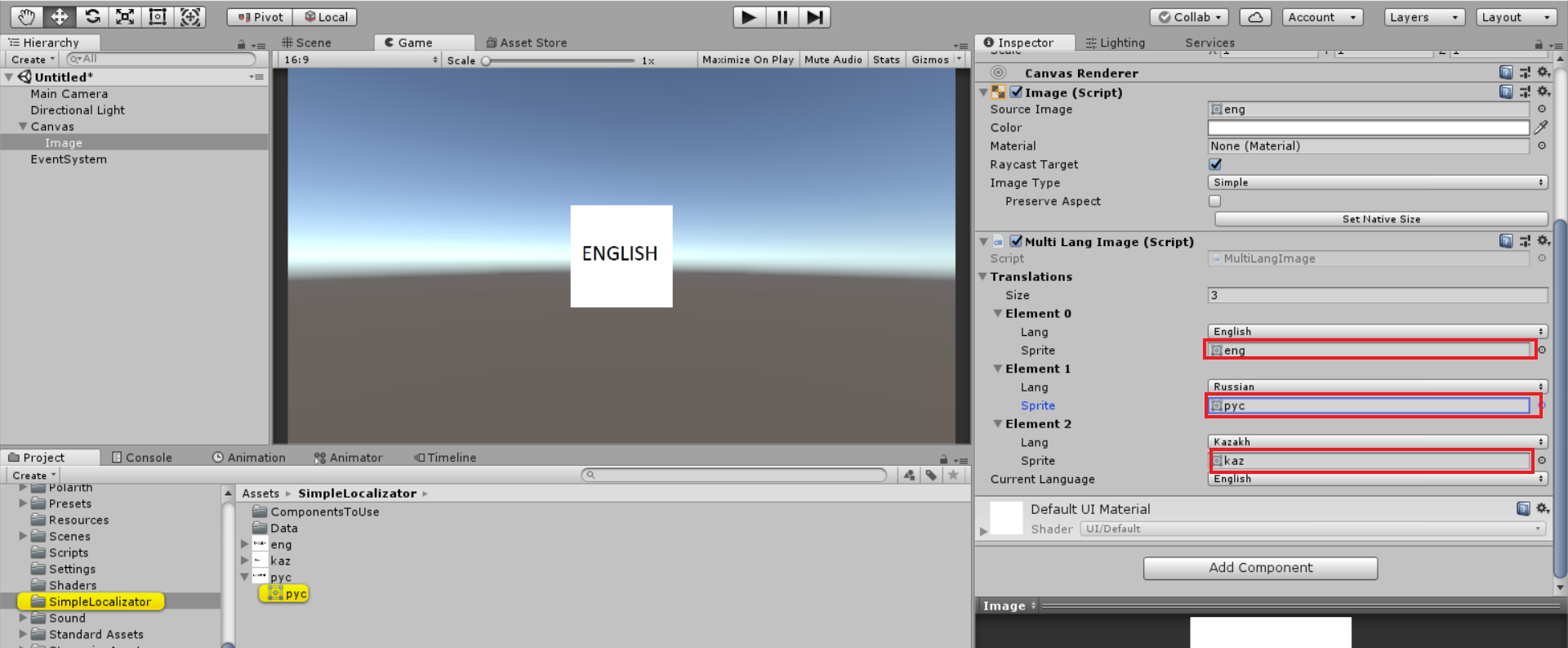Select the Rect Transform tool

158,16
